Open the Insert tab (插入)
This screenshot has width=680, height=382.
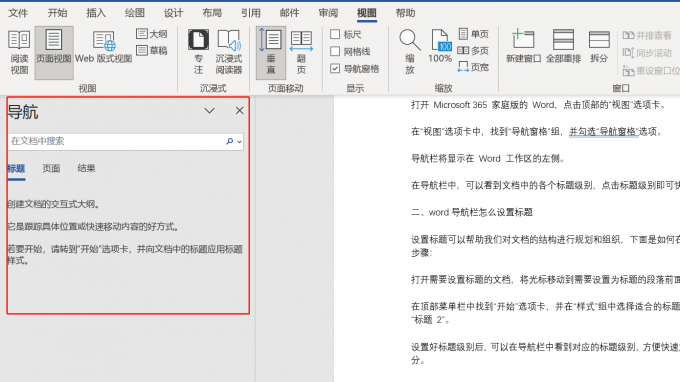(96, 13)
